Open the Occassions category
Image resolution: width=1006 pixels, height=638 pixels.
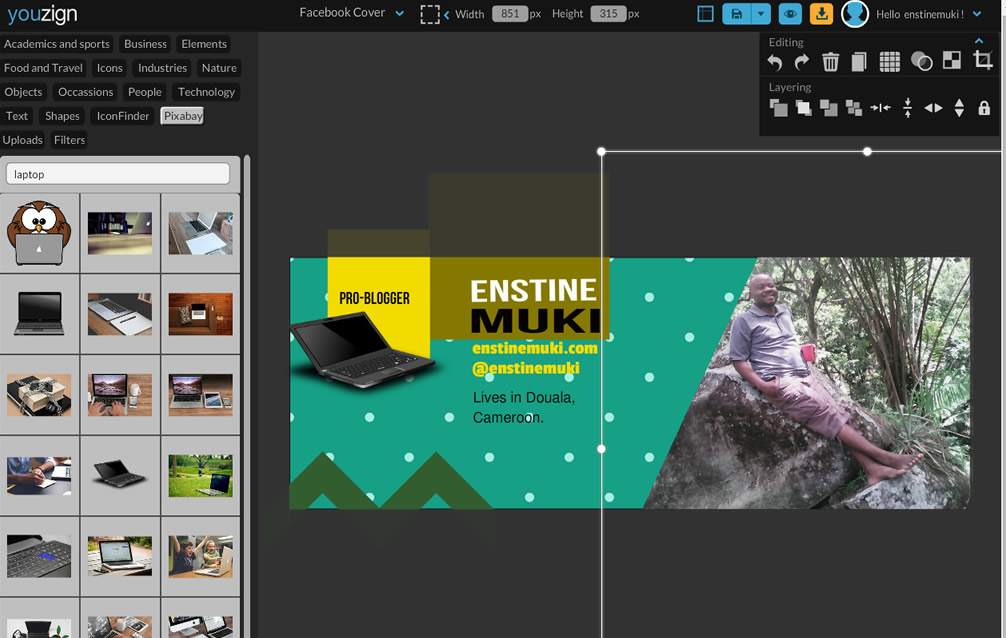point(85,92)
